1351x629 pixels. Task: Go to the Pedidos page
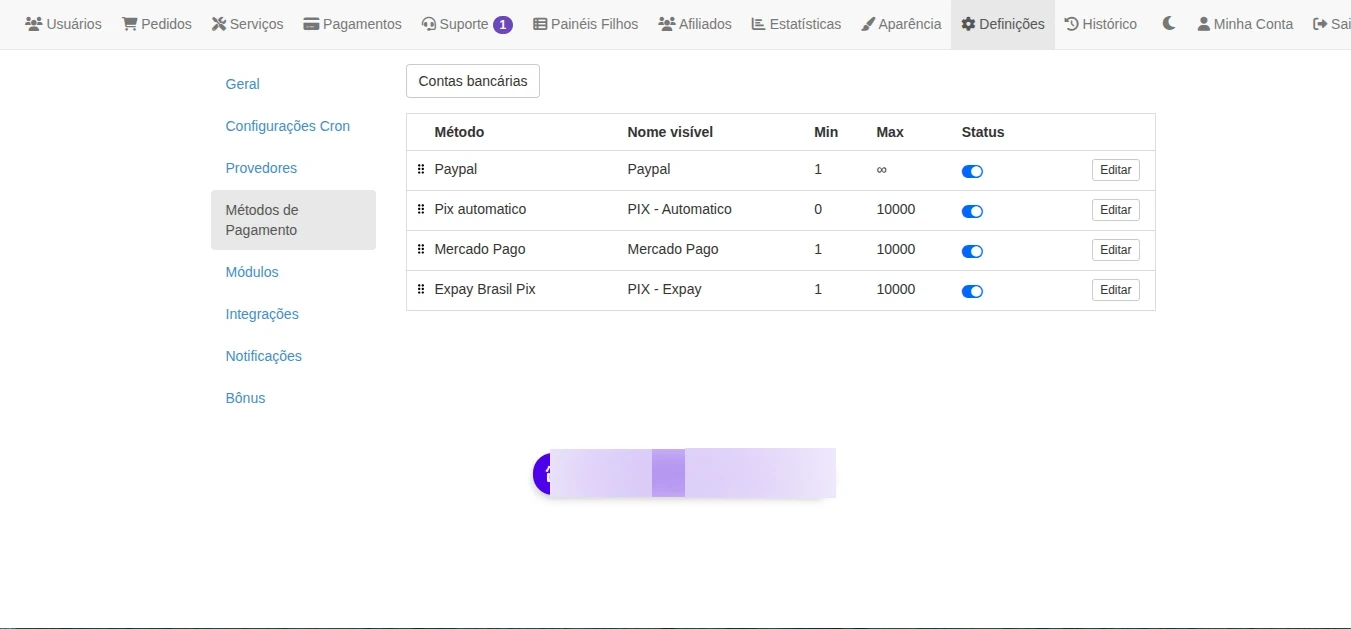(157, 24)
